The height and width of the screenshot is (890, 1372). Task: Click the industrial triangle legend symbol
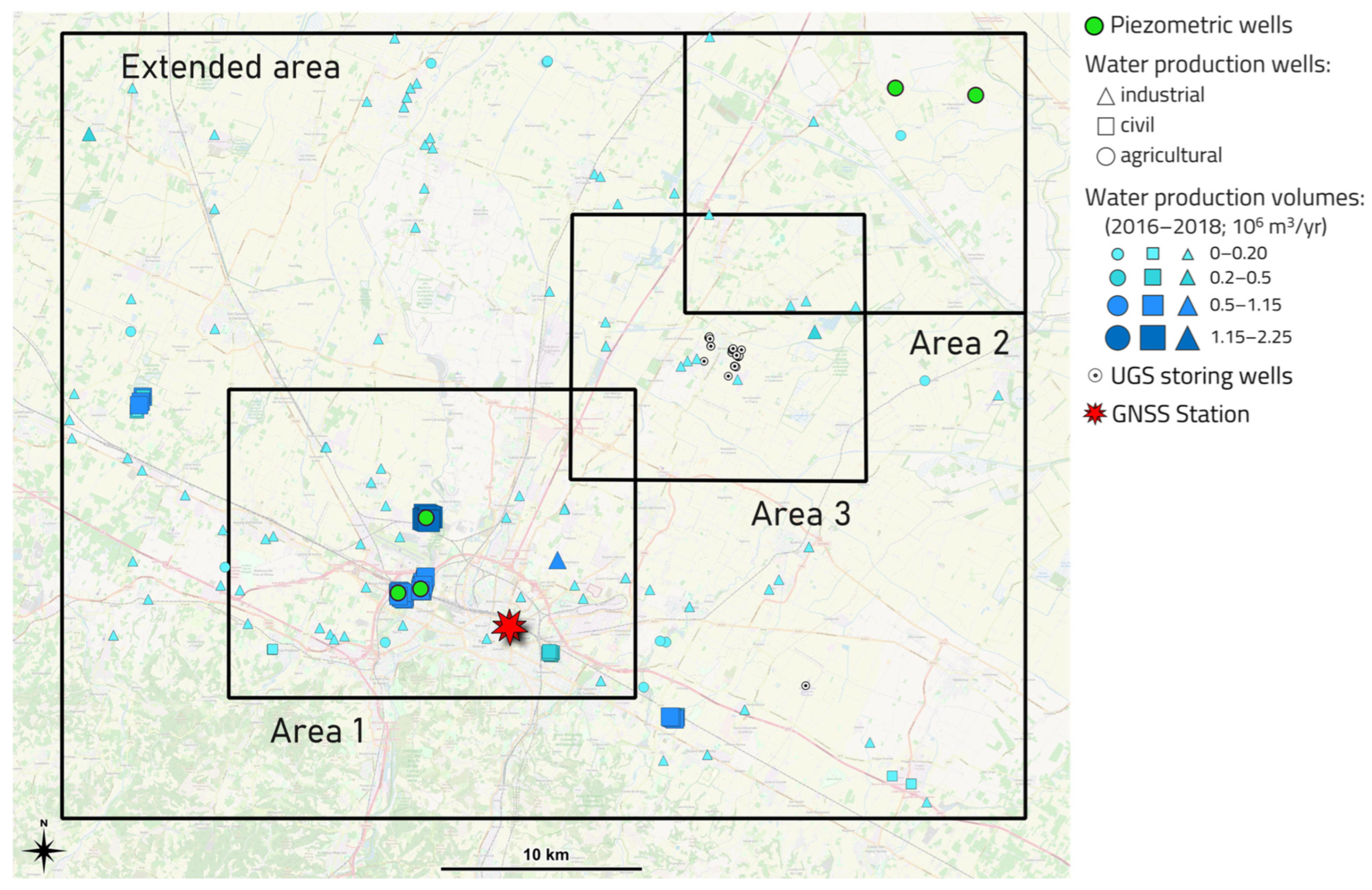(1105, 96)
